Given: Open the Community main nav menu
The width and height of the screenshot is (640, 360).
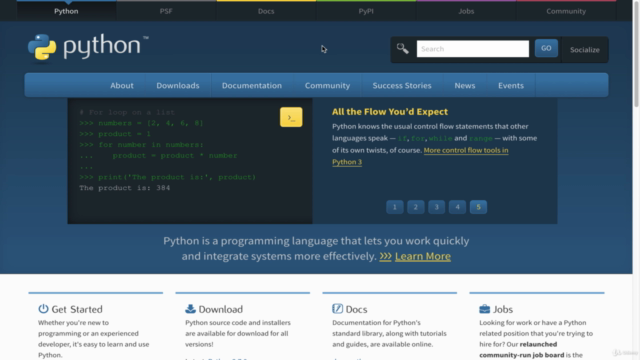Looking at the screenshot, I should point(327,85).
